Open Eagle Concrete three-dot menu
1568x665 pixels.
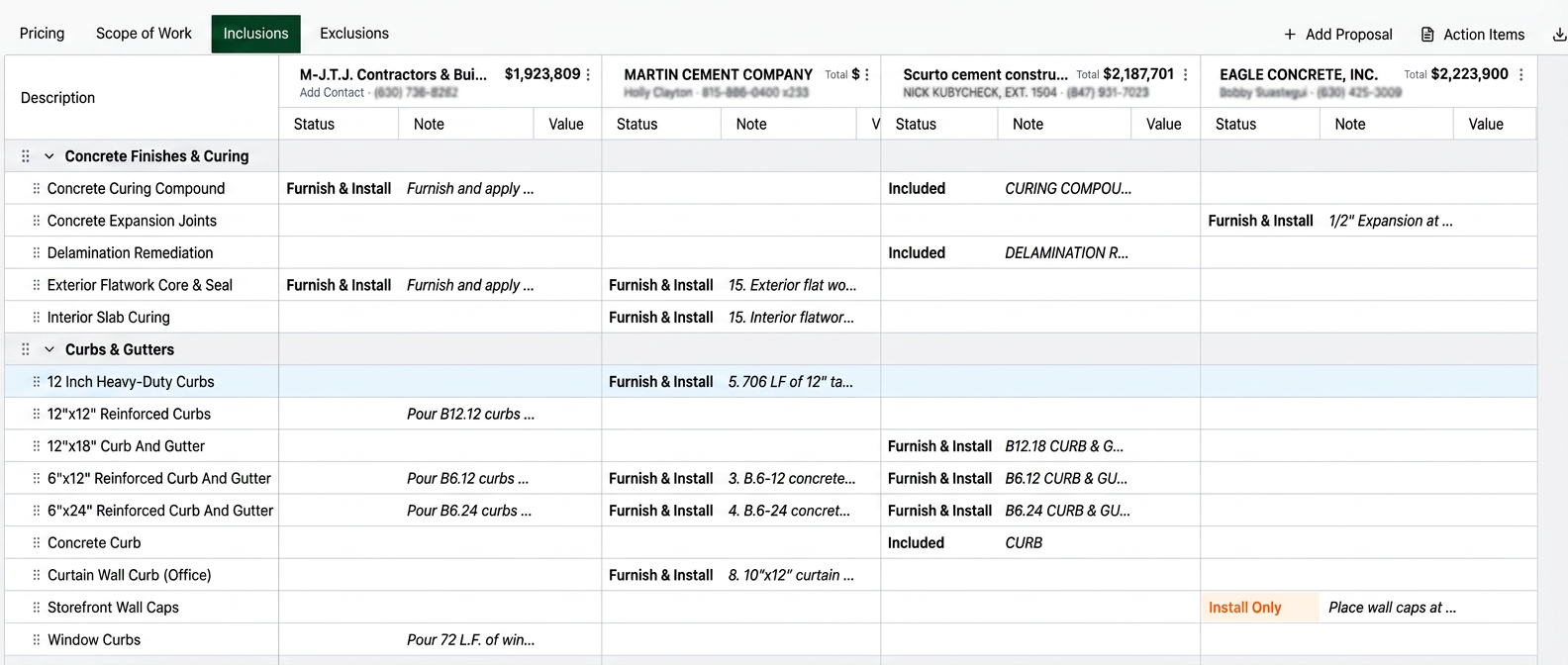click(1520, 75)
